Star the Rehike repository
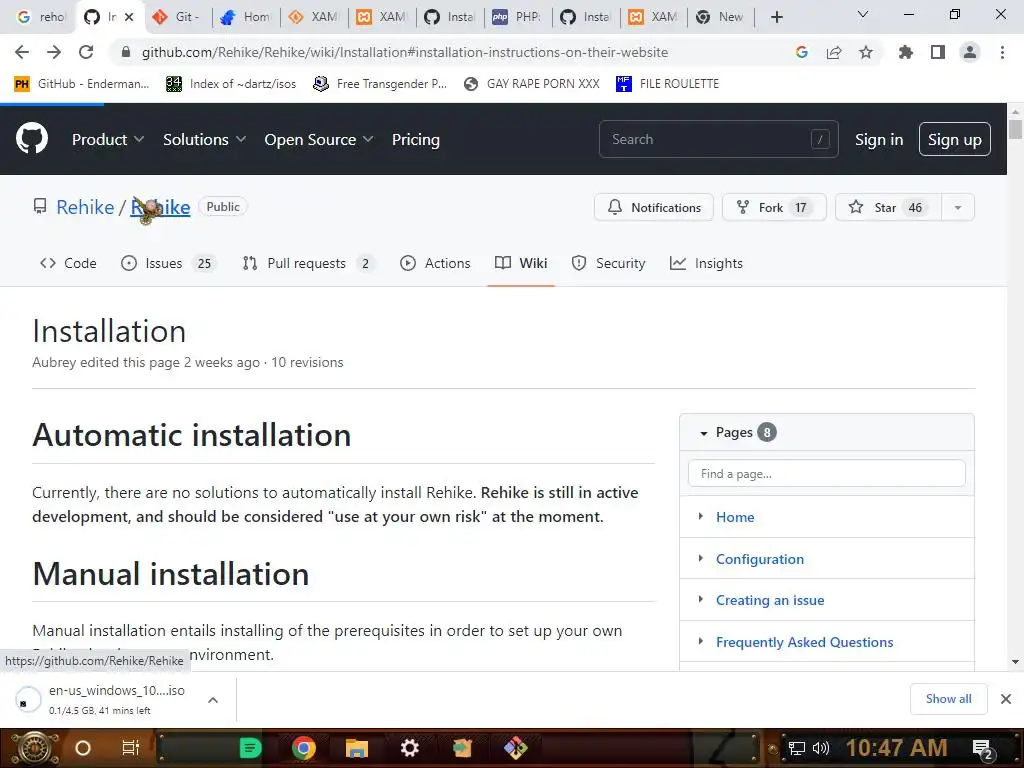 [888, 208]
